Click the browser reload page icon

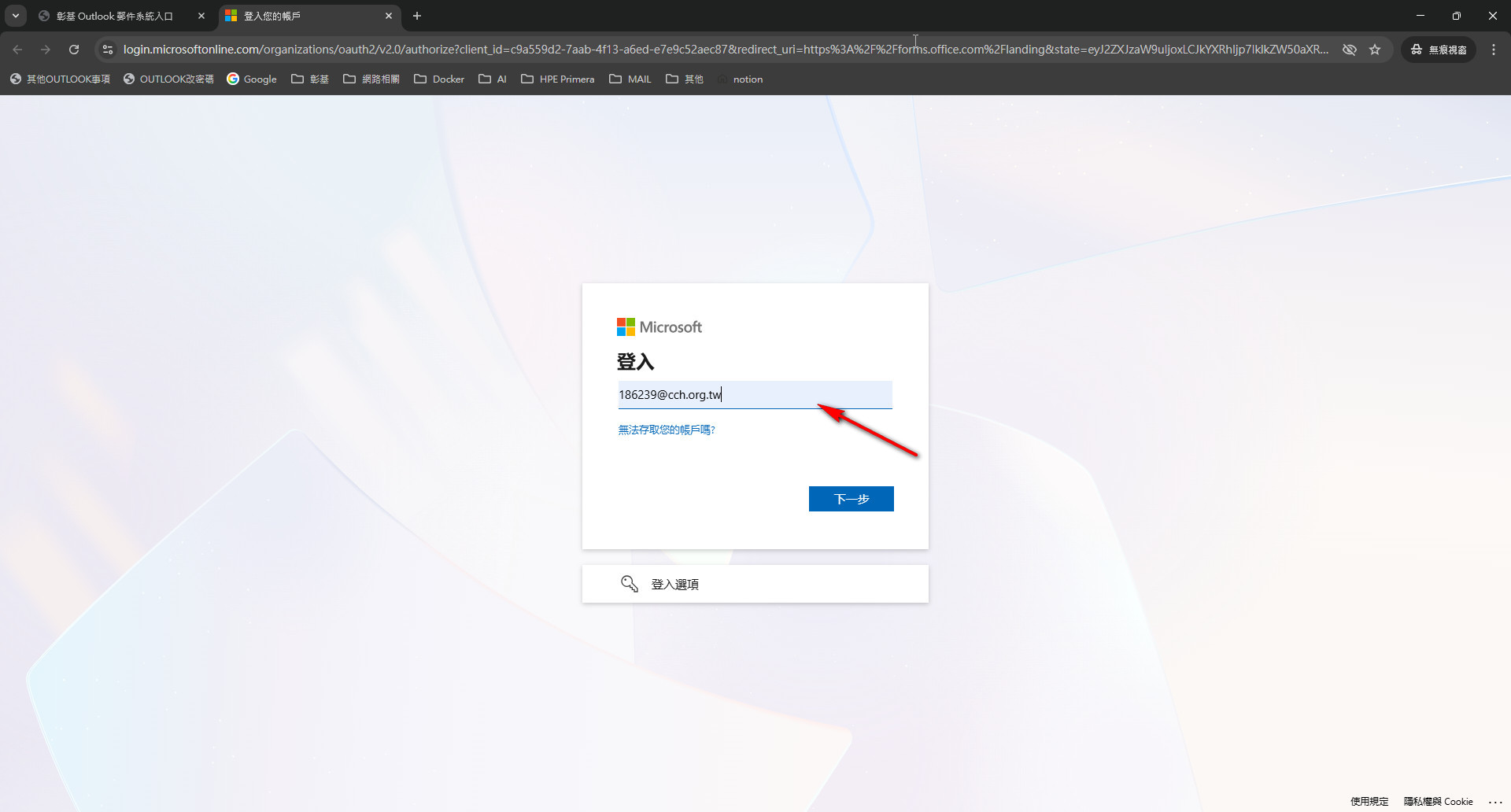[x=74, y=50]
